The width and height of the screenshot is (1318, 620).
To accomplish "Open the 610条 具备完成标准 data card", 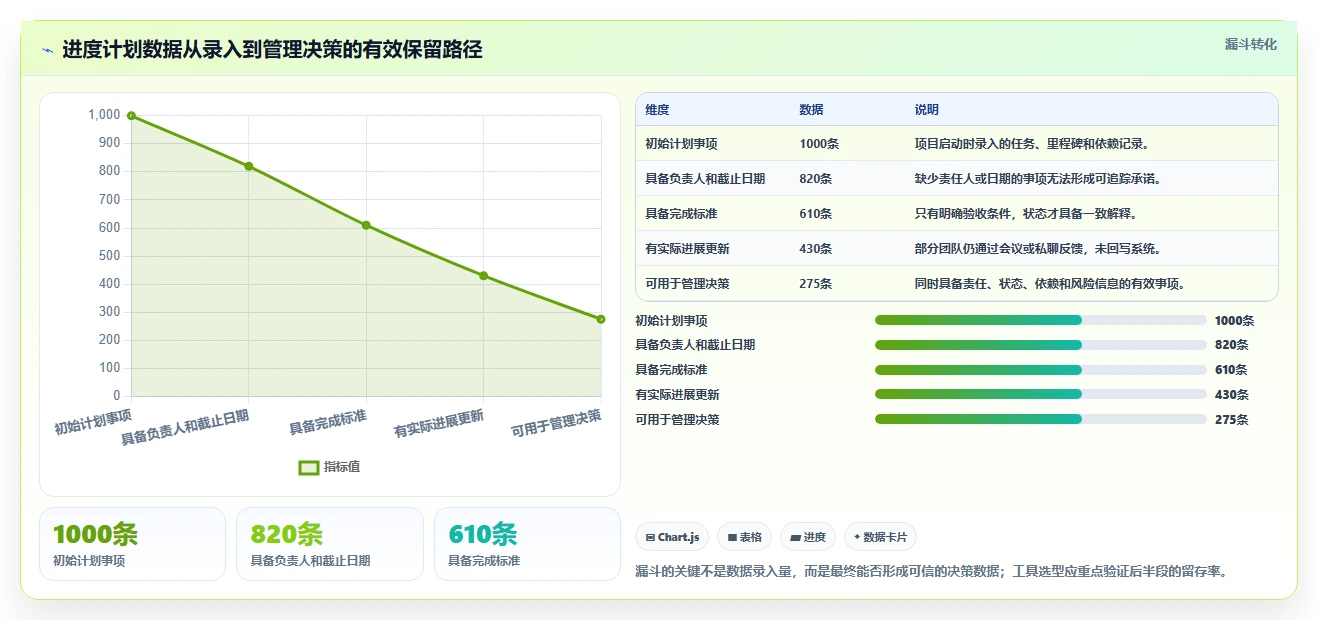I will click(528, 544).
